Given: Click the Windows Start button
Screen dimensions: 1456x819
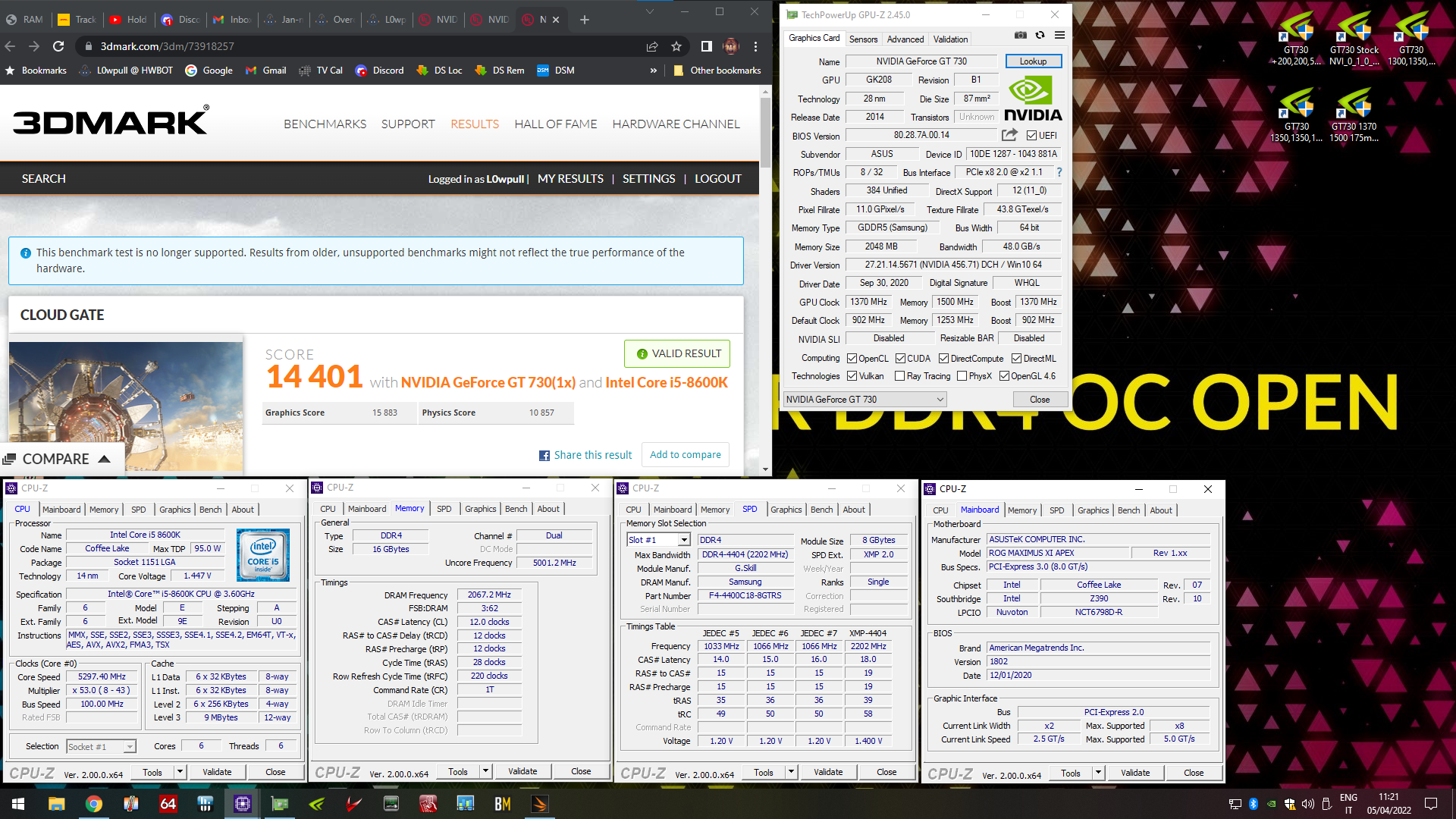Looking at the screenshot, I should pos(18,804).
